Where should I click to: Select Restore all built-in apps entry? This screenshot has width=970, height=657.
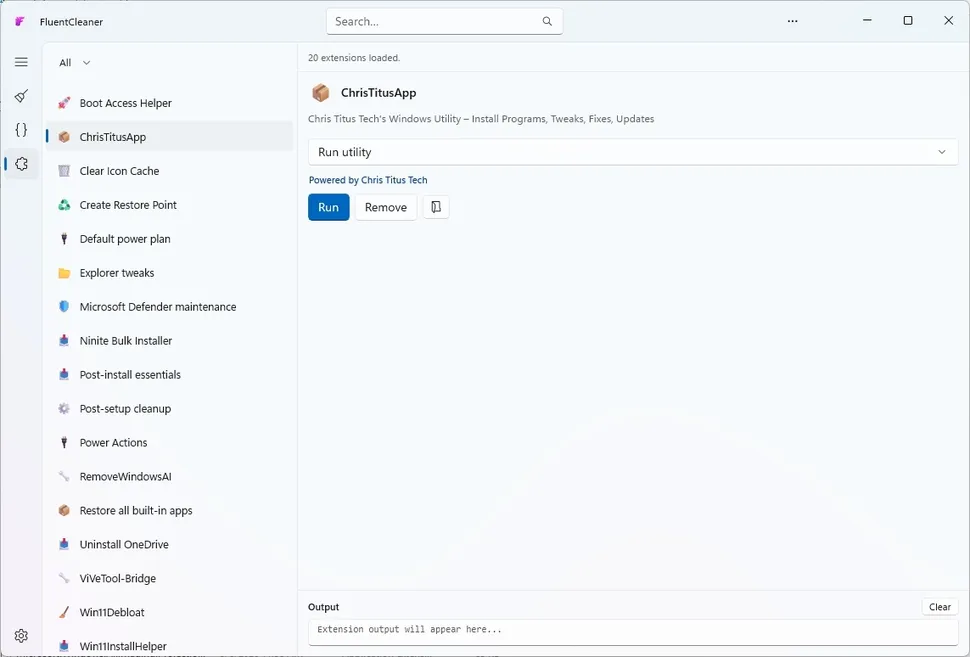click(170, 510)
